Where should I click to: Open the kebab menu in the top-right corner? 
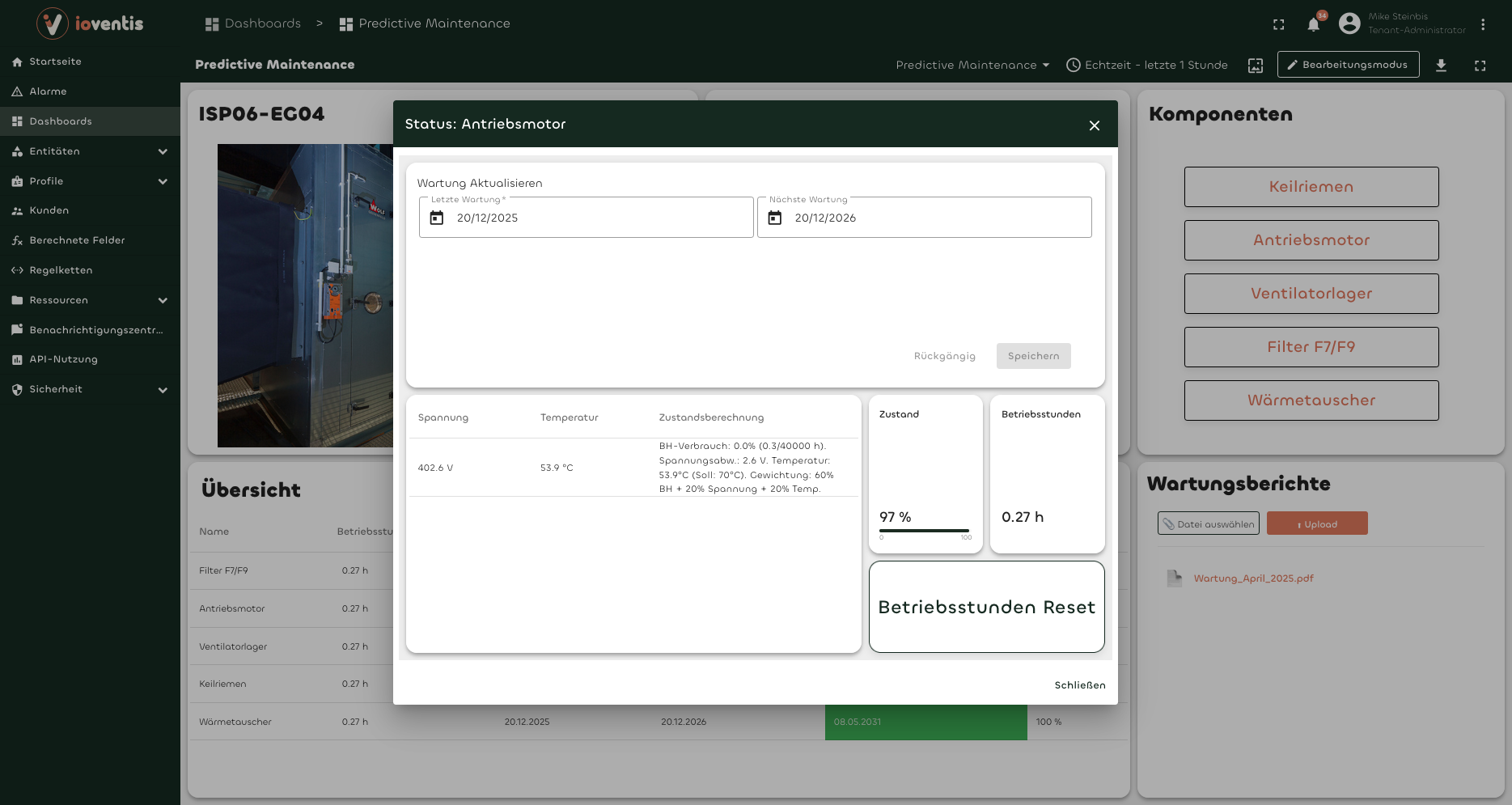1484,24
